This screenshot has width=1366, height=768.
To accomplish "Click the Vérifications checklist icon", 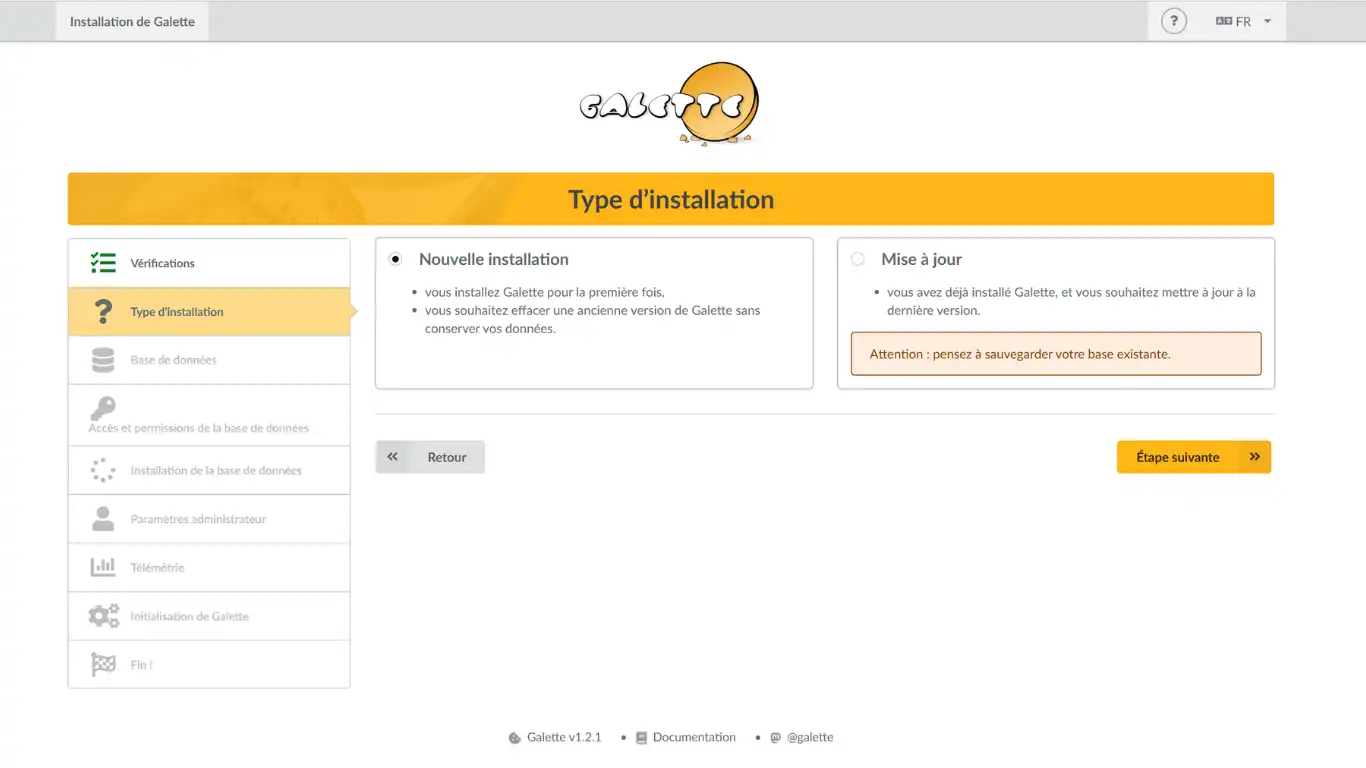I will point(103,263).
